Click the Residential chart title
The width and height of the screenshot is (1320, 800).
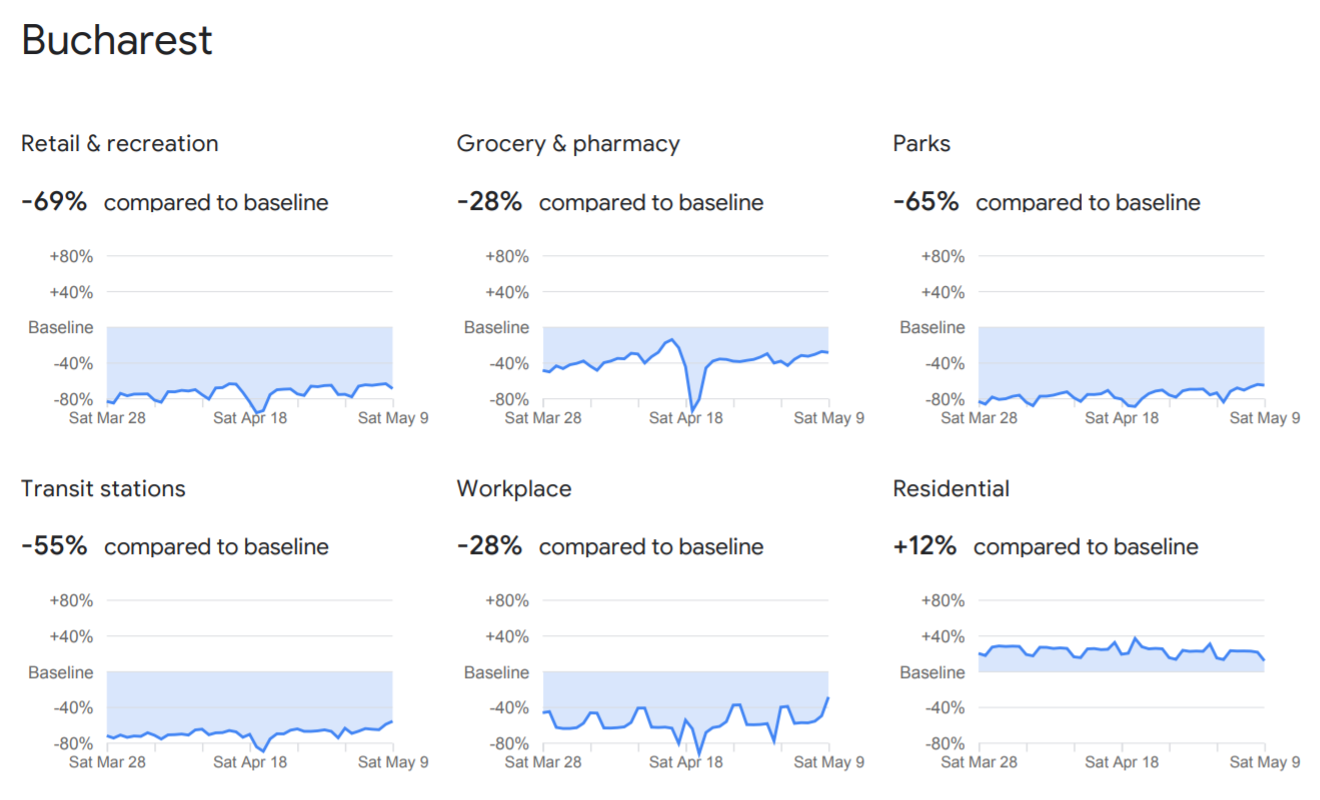(951, 488)
